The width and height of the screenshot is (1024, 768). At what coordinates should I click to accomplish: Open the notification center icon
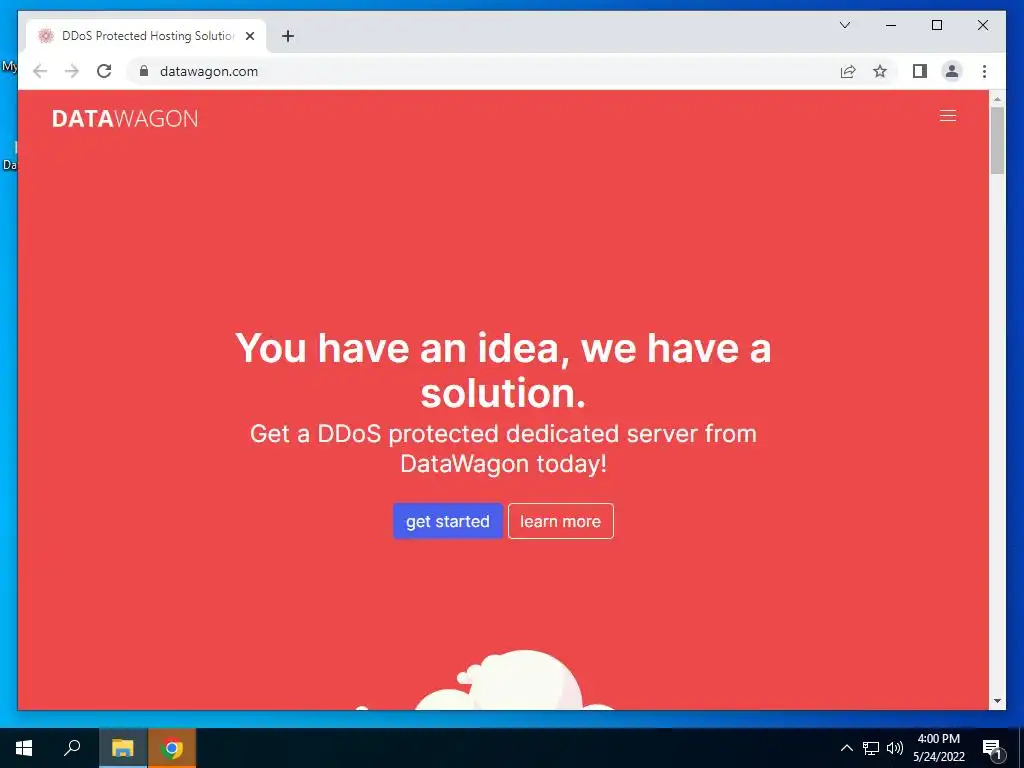[x=993, y=748]
